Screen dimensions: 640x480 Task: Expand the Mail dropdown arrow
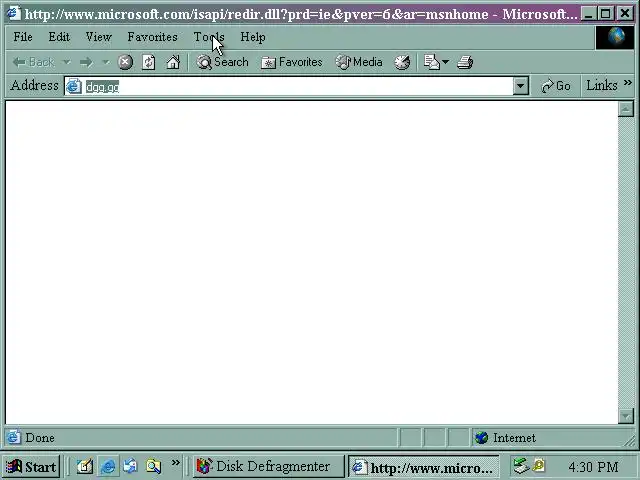point(445,62)
